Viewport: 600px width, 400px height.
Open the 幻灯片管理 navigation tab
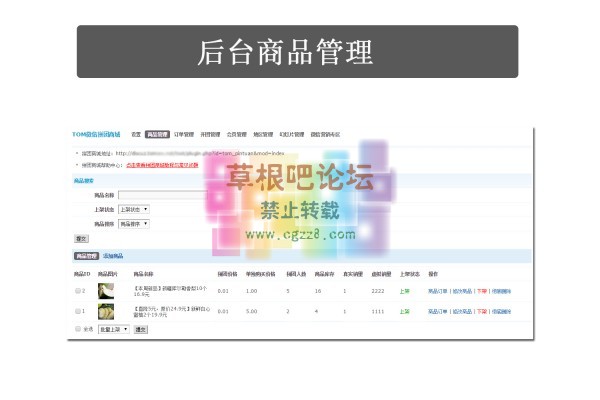tap(292, 134)
